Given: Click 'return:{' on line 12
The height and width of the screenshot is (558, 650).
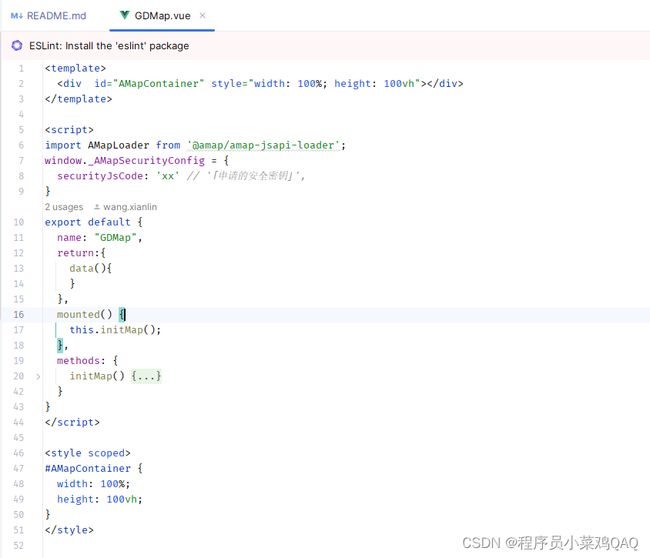Looking at the screenshot, I should [81, 253].
